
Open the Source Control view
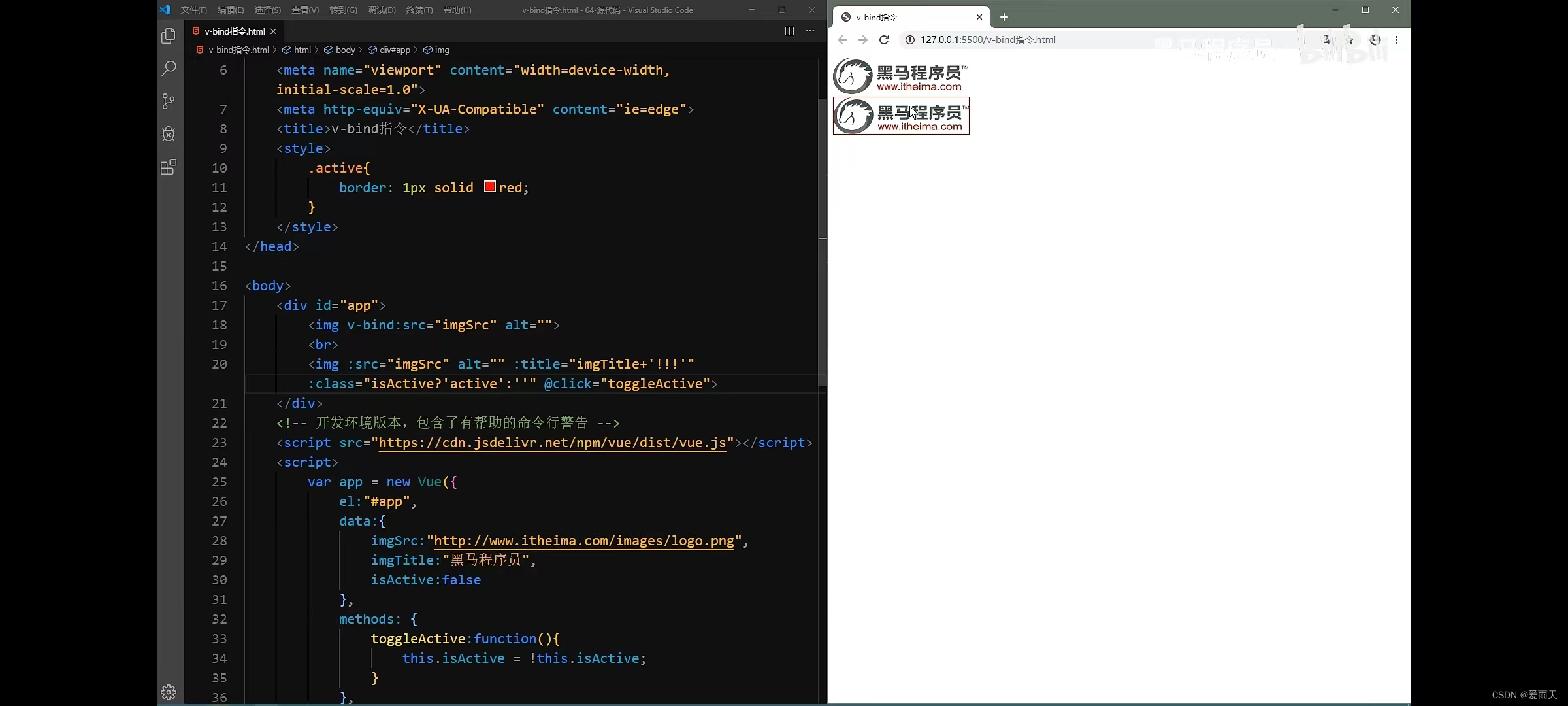169,101
